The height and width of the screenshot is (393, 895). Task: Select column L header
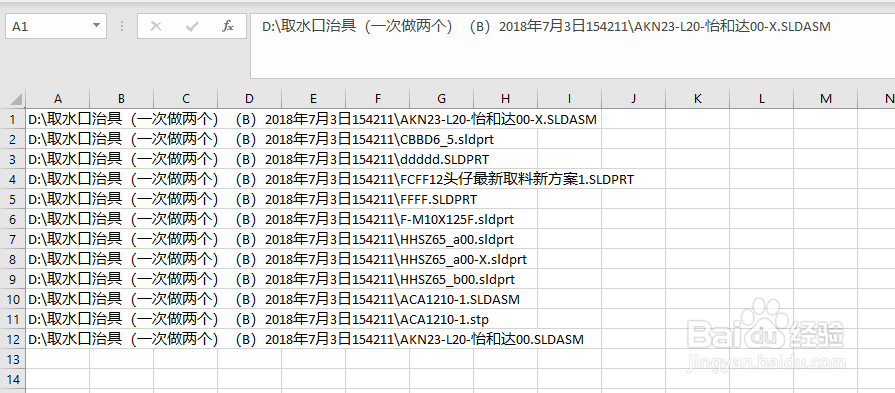click(761, 99)
